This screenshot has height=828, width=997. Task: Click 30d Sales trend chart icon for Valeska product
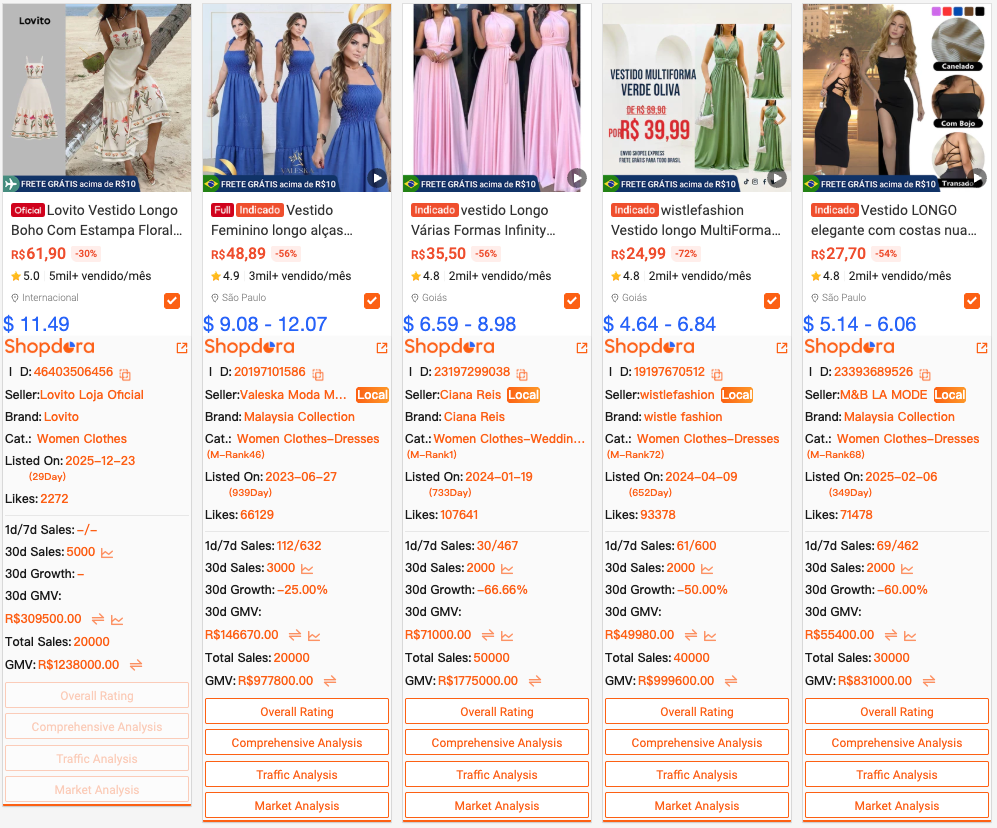point(307,569)
